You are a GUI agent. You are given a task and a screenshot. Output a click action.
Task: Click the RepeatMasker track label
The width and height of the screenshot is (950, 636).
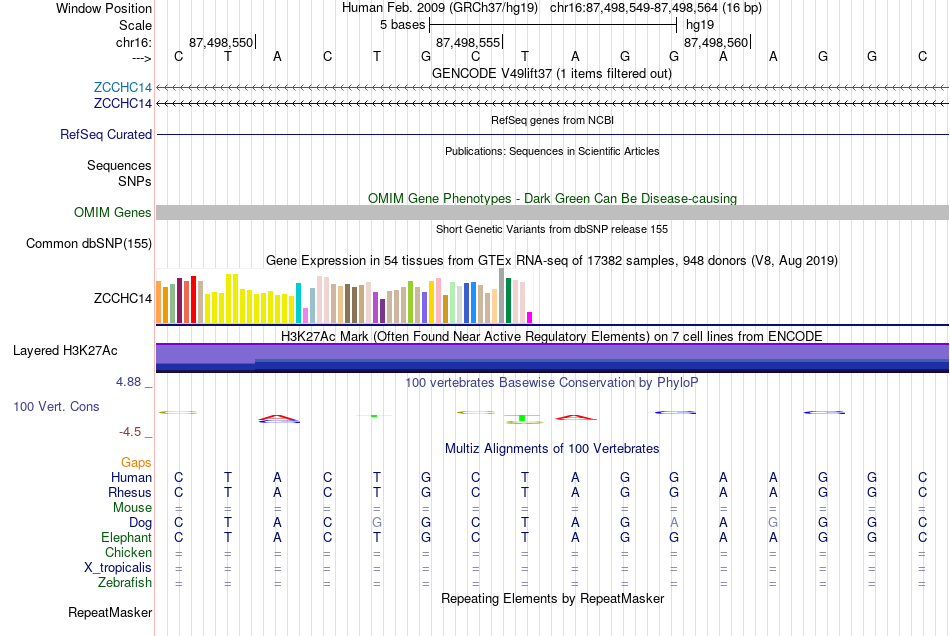[110, 612]
